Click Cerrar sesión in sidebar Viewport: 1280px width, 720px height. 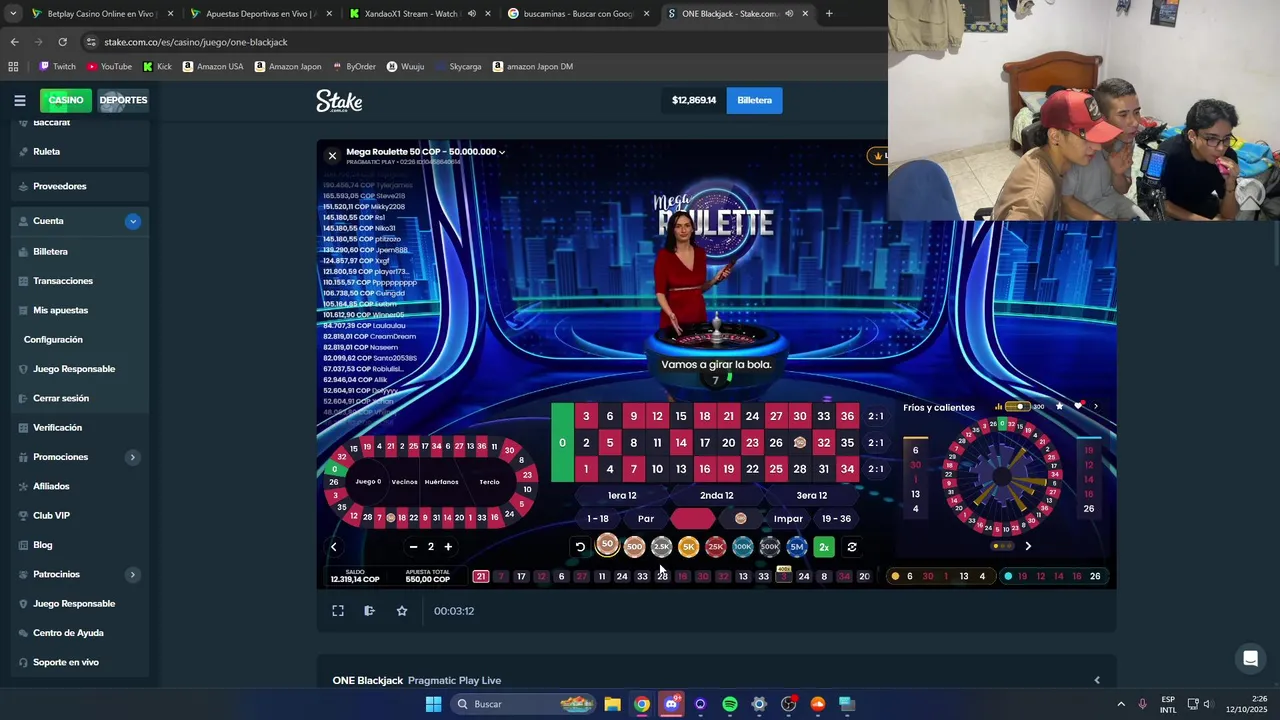pos(61,398)
